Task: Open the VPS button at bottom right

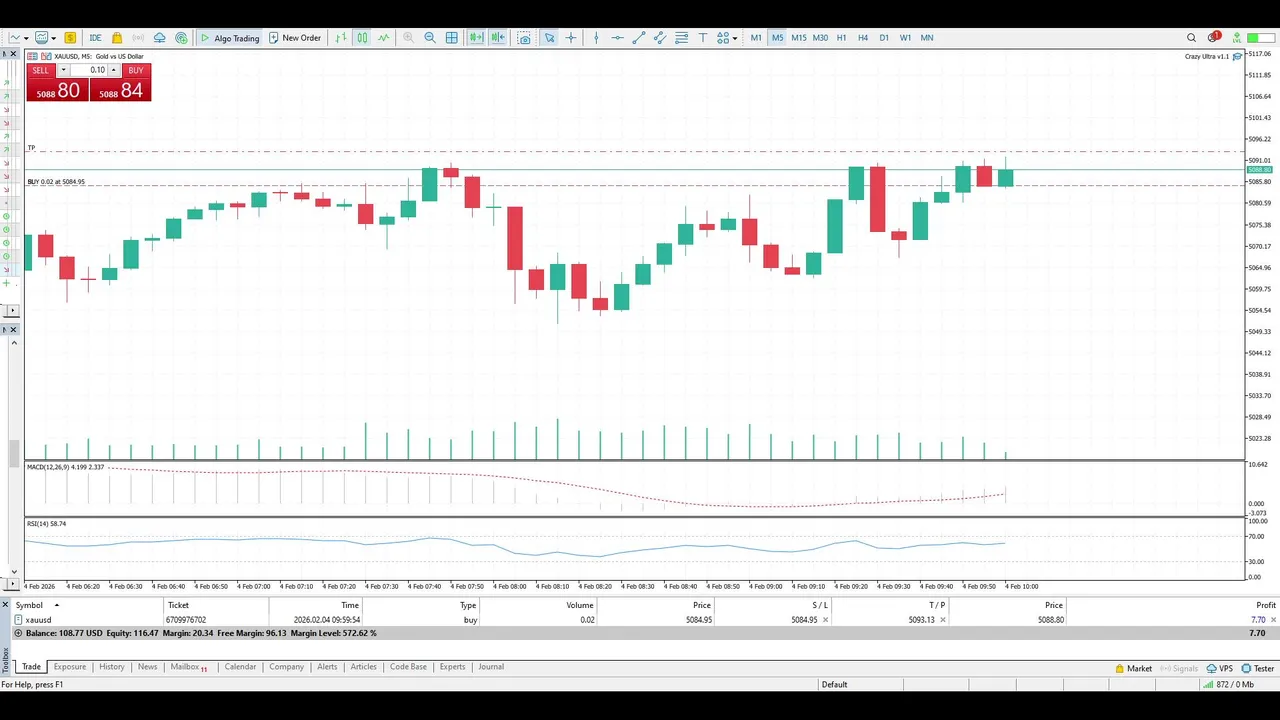Action: (1219, 668)
